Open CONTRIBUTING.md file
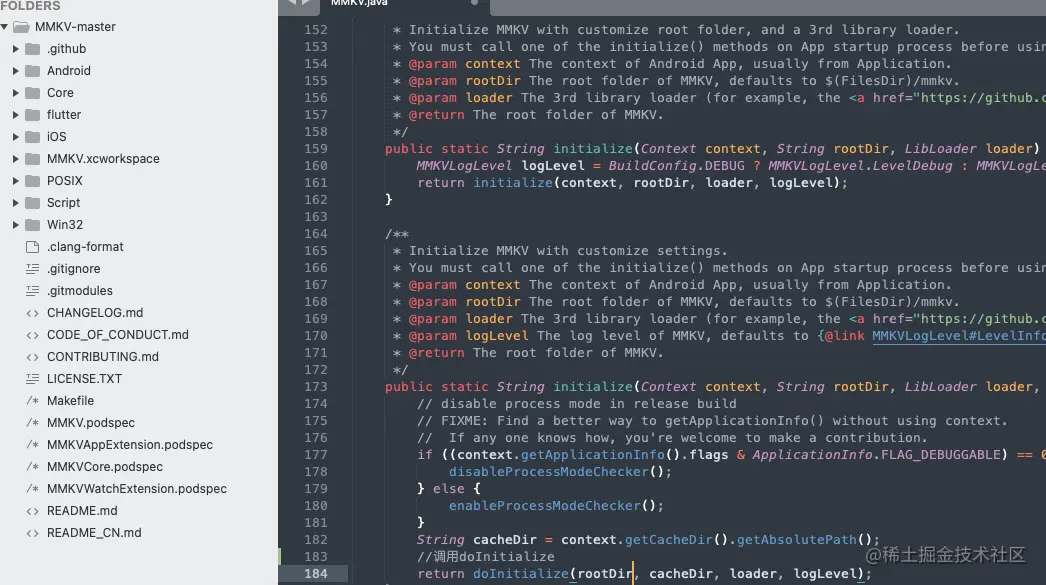 coord(103,357)
